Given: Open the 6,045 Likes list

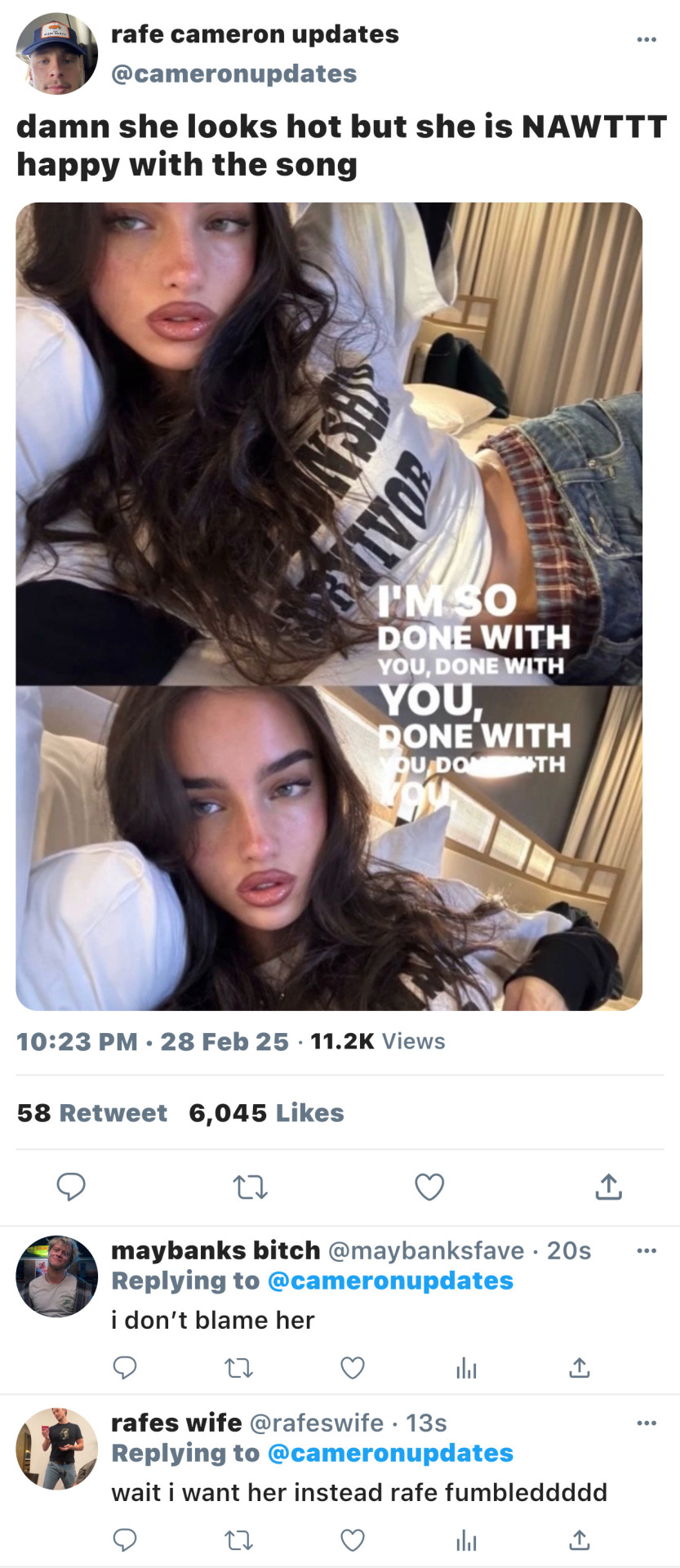Looking at the screenshot, I should click(x=266, y=1112).
